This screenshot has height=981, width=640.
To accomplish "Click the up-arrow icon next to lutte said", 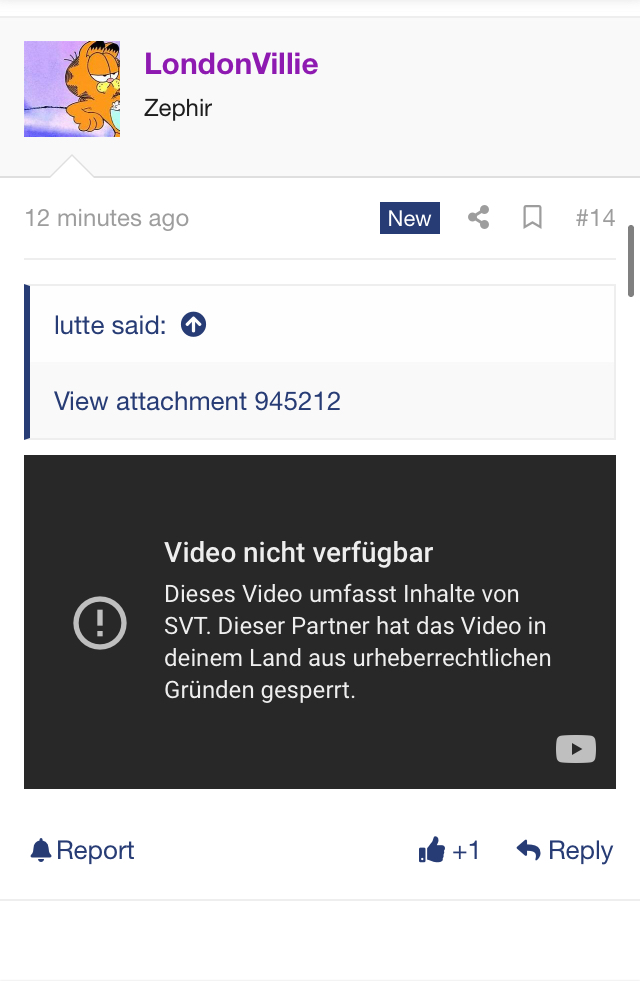I will pyautogui.click(x=193, y=325).
